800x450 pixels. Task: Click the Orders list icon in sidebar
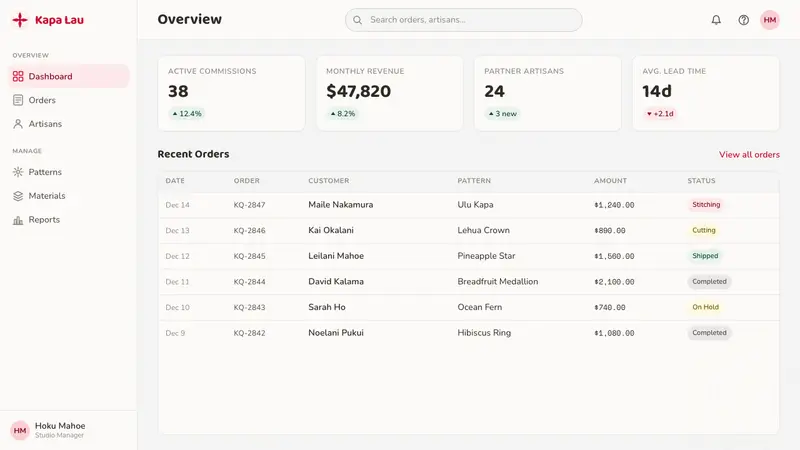click(x=18, y=100)
